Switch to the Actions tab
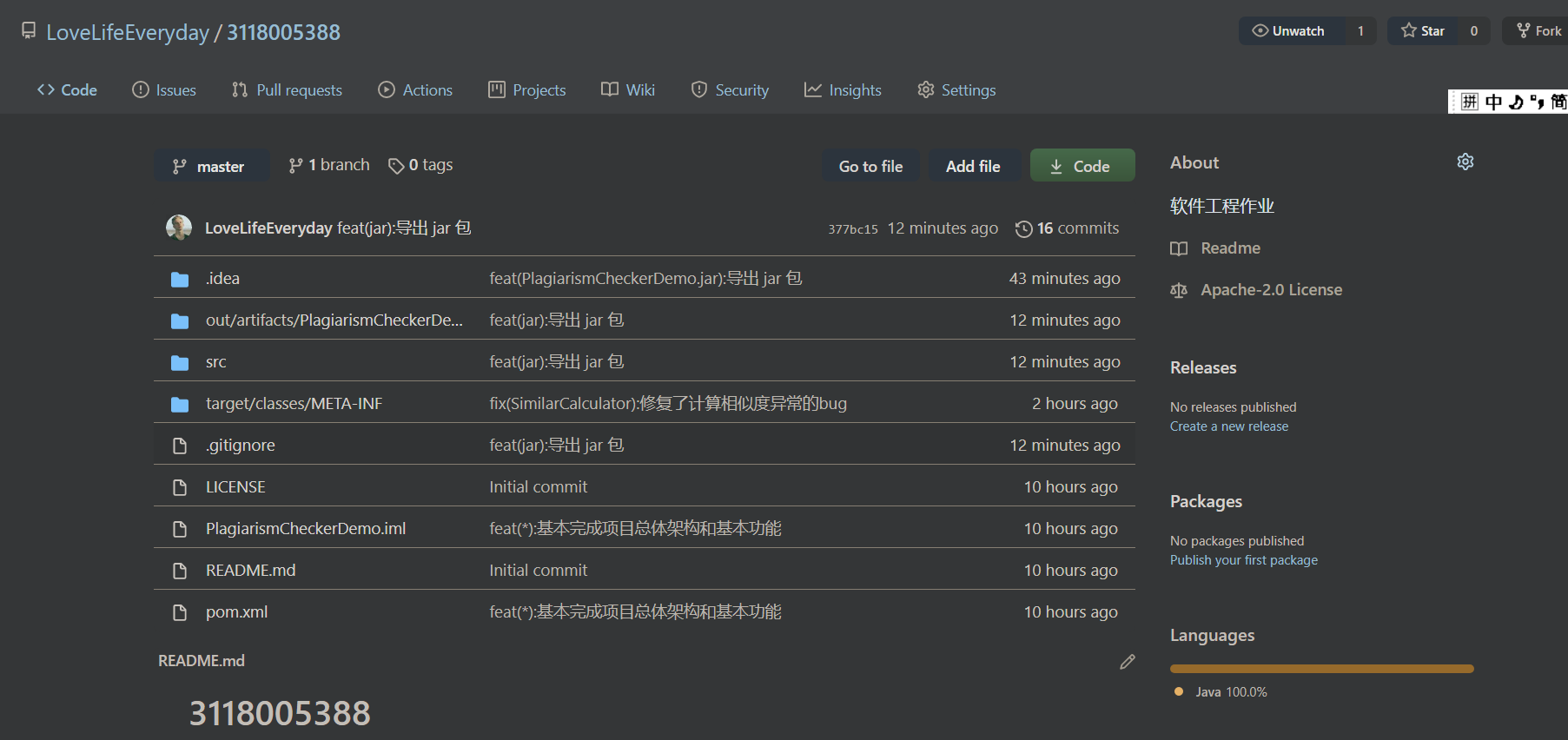 [415, 89]
